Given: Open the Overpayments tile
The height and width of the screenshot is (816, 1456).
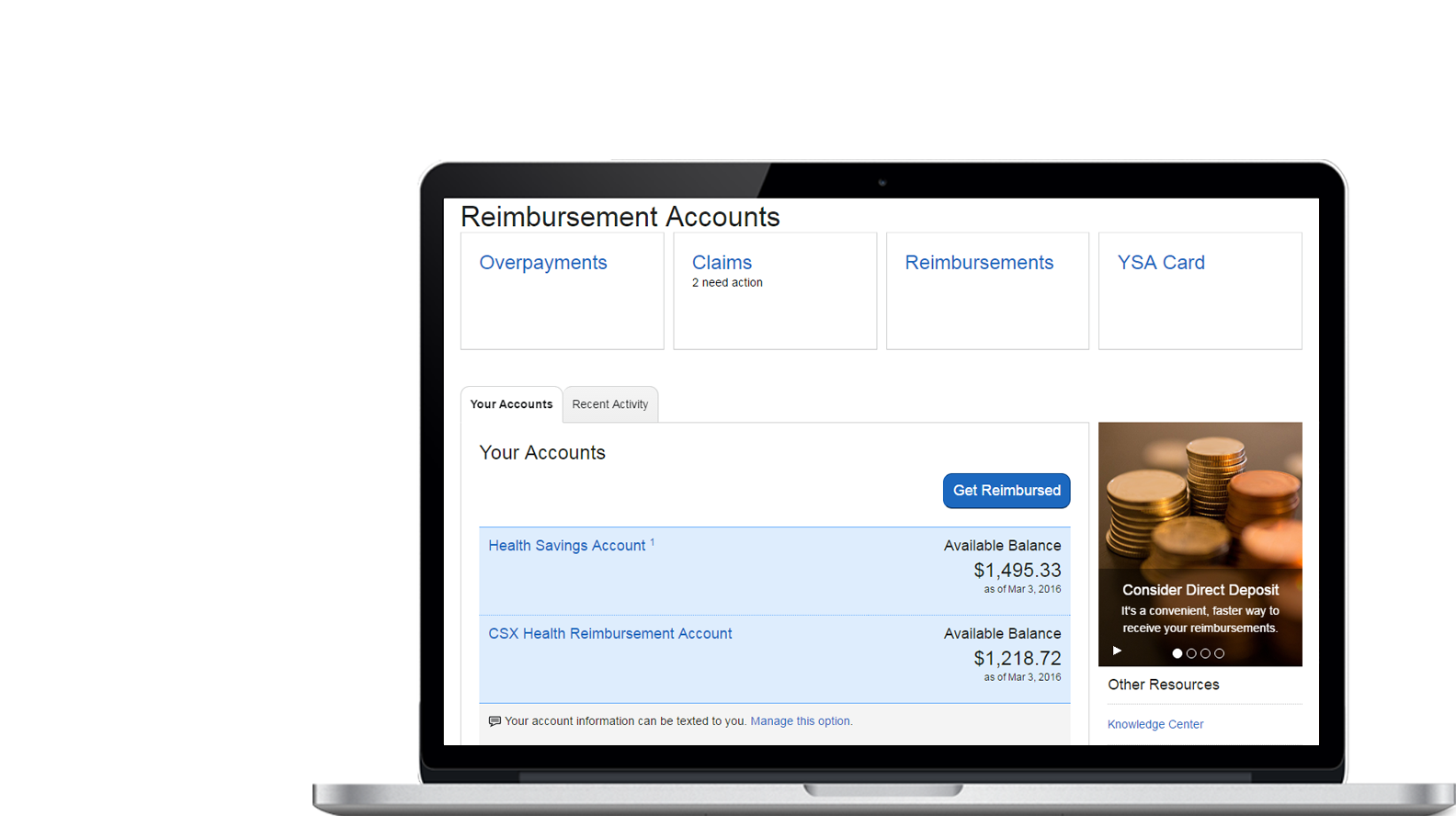Looking at the screenshot, I should [x=543, y=263].
